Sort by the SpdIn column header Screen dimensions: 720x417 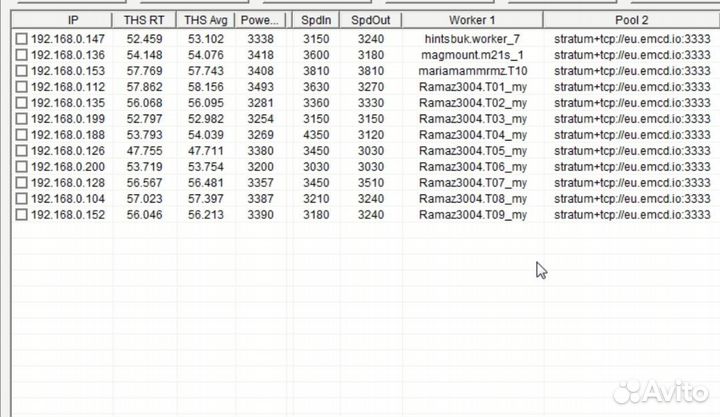(314, 20)
